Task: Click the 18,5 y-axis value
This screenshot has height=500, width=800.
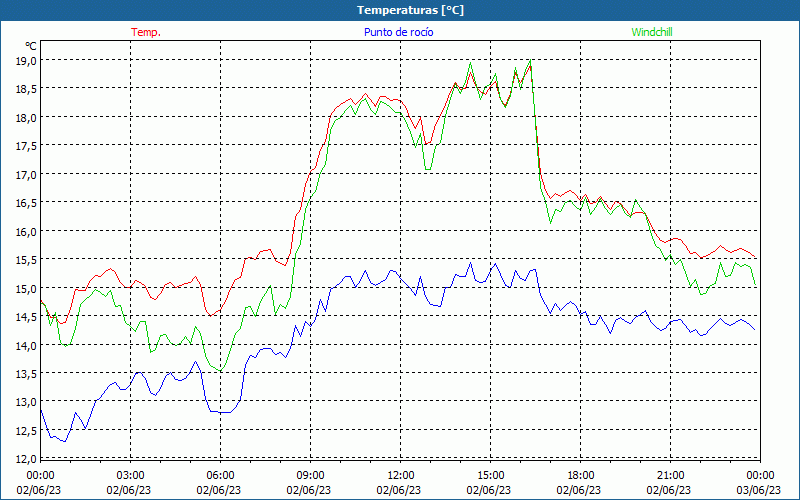Action: (27, 89)
